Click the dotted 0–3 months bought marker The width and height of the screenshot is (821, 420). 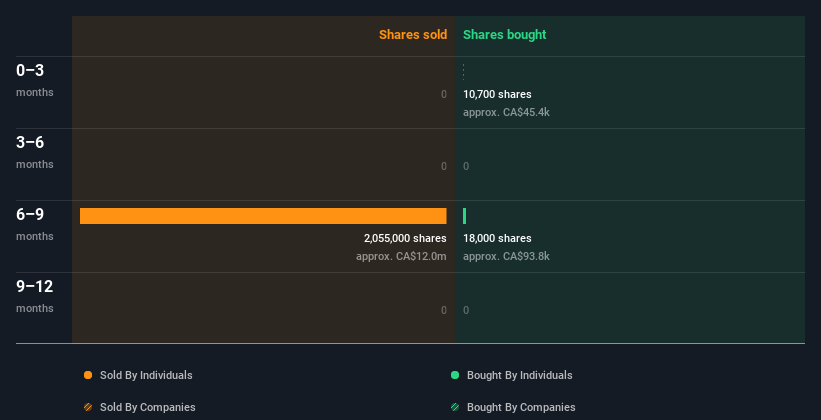click(464, 72)
